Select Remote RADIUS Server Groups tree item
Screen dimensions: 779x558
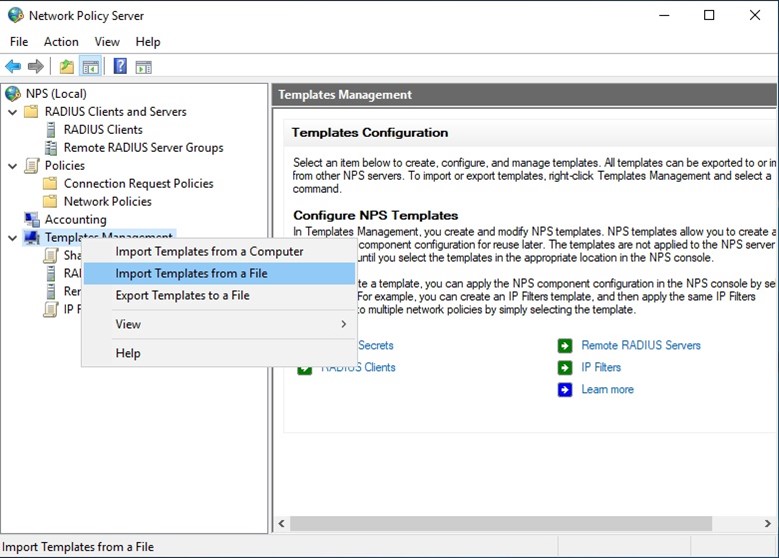point(144,148)
